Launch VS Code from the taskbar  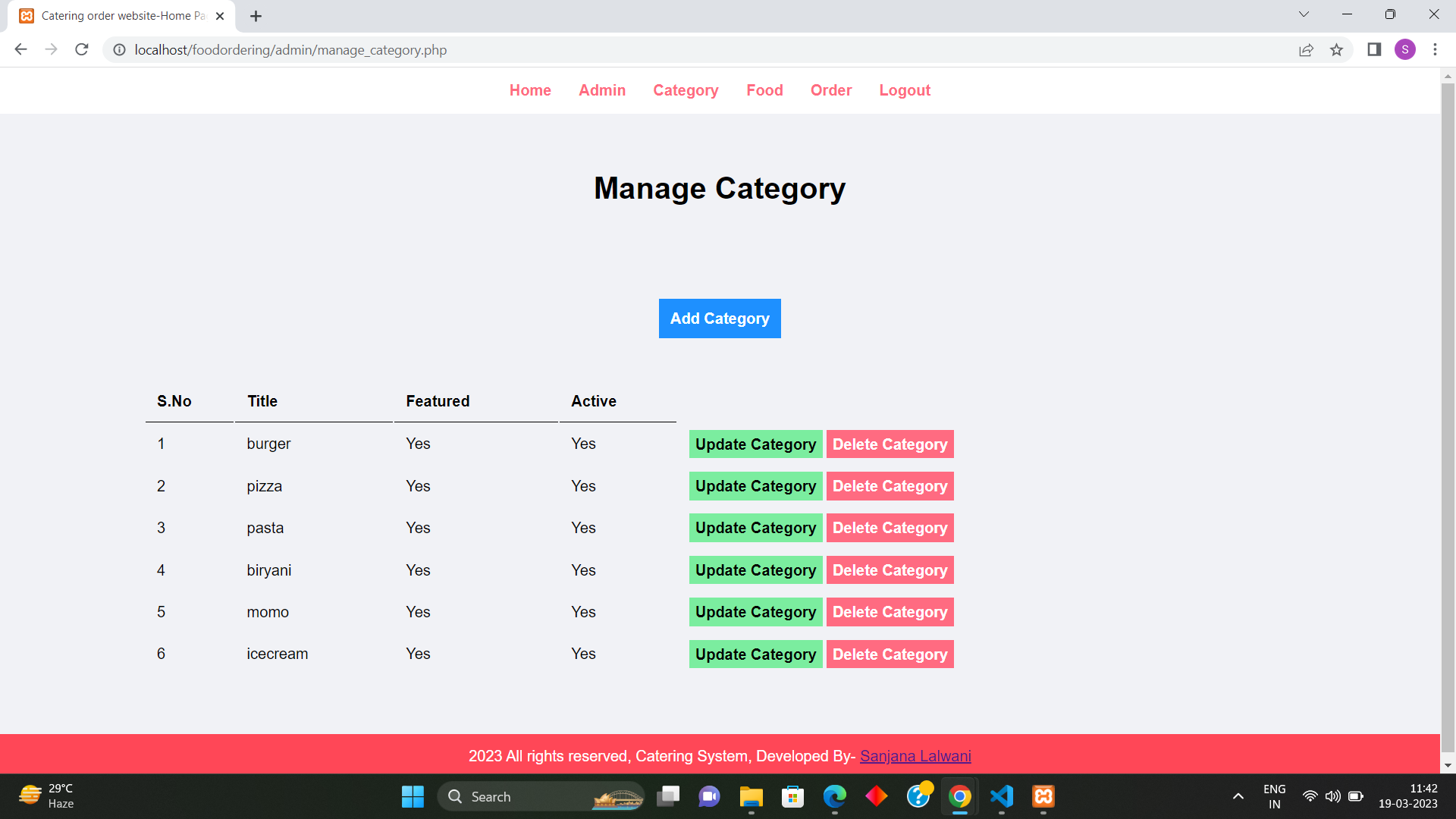(x=1001, y=796)
